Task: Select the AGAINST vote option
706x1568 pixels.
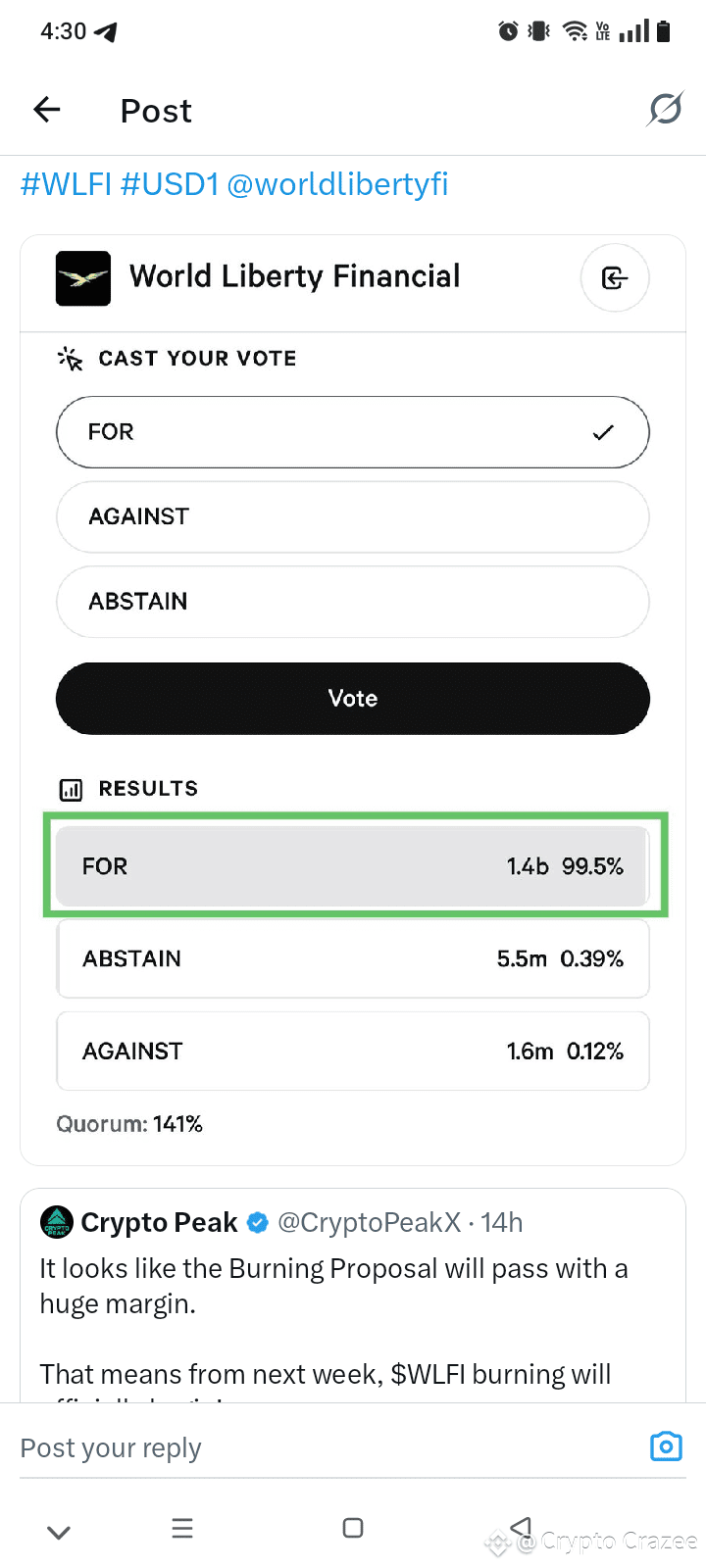Action: click(x=353, y=516)
